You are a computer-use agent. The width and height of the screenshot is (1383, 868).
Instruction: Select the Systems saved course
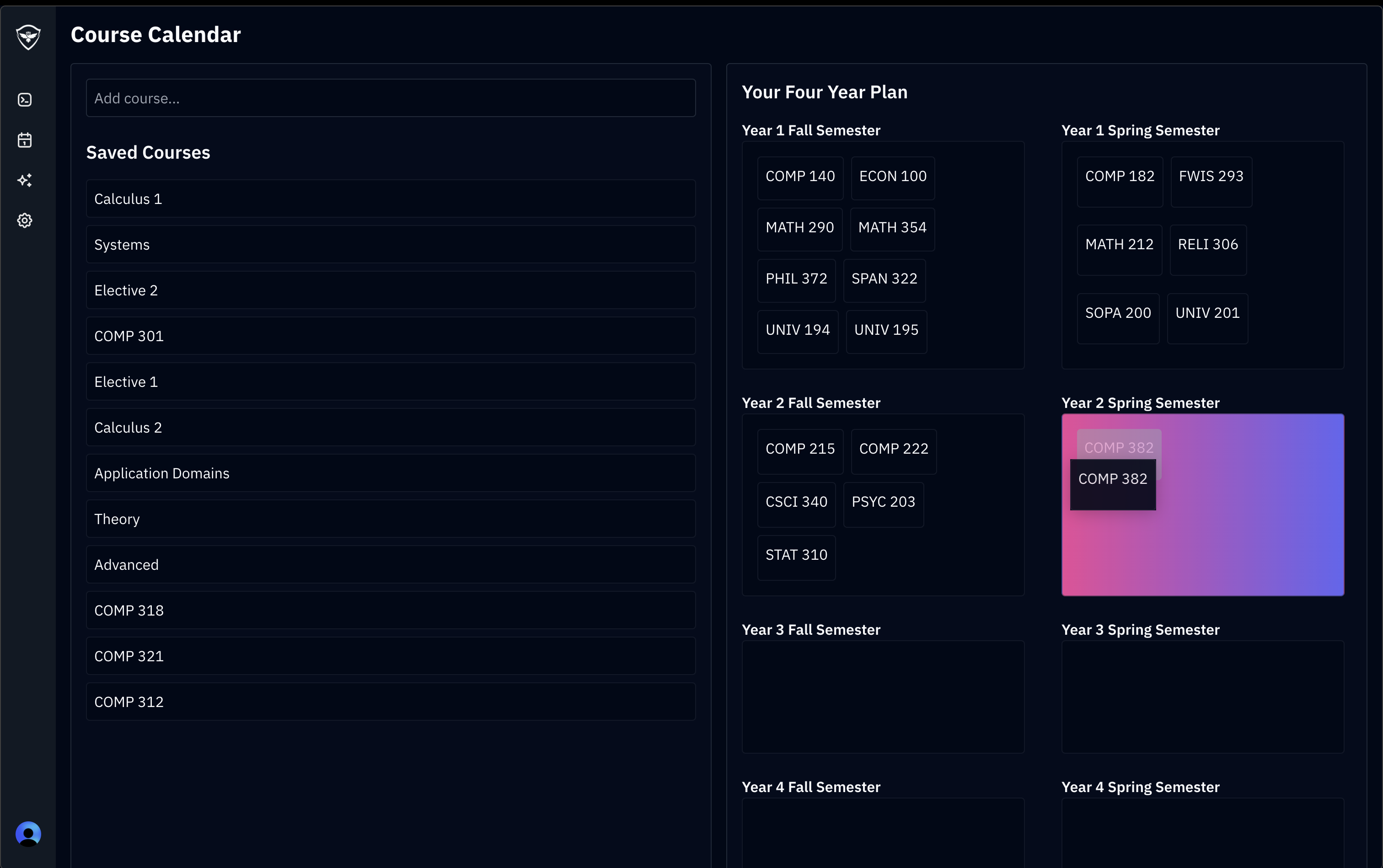coord(391,245)
